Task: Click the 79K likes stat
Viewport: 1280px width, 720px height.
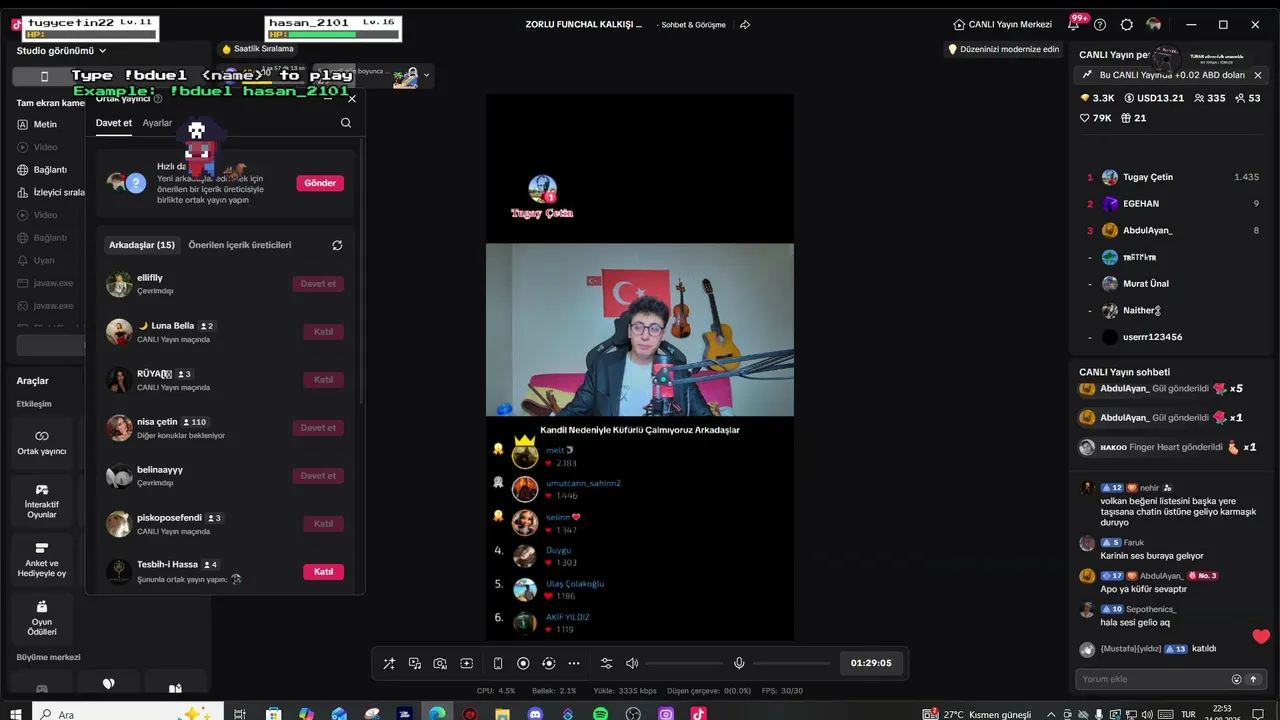Action: (x=1096, y=118)
